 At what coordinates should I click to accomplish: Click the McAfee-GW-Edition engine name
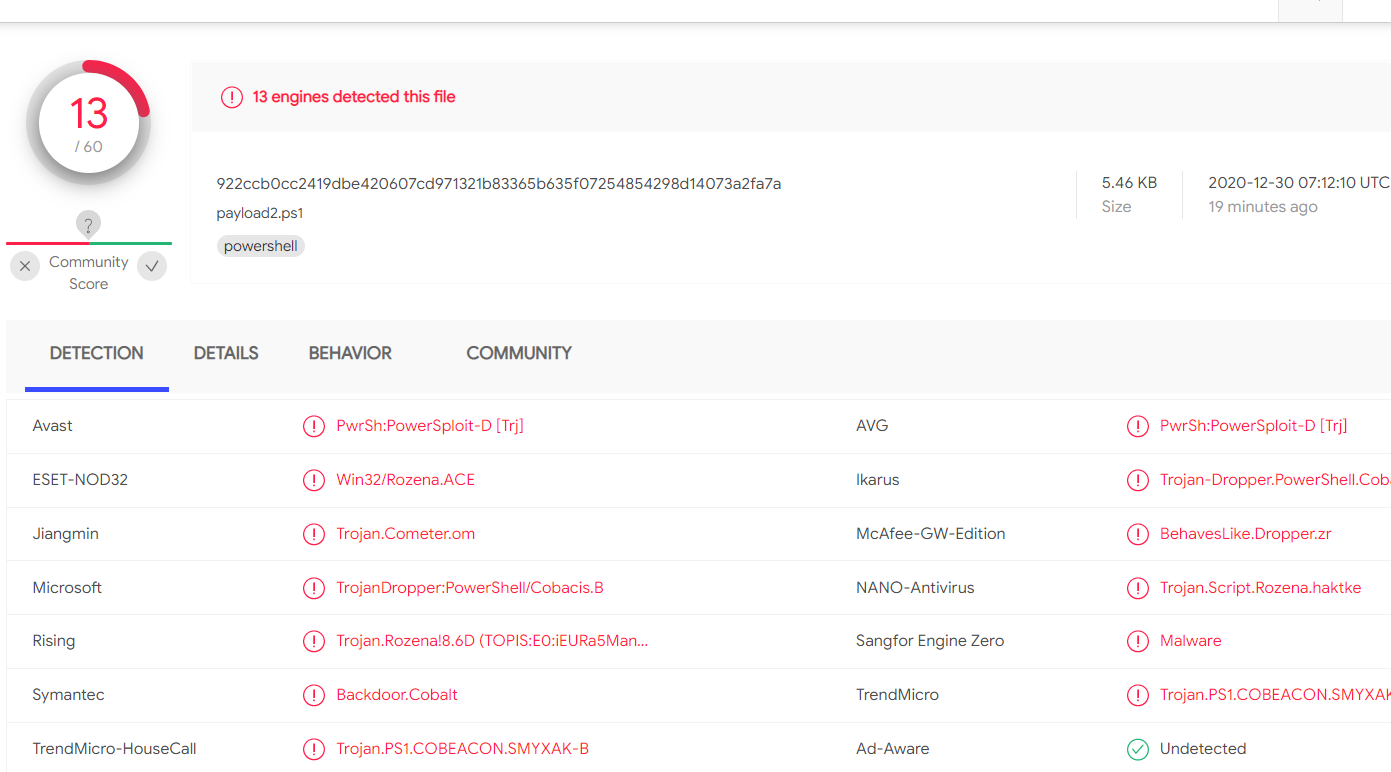(x=931, y=534)
